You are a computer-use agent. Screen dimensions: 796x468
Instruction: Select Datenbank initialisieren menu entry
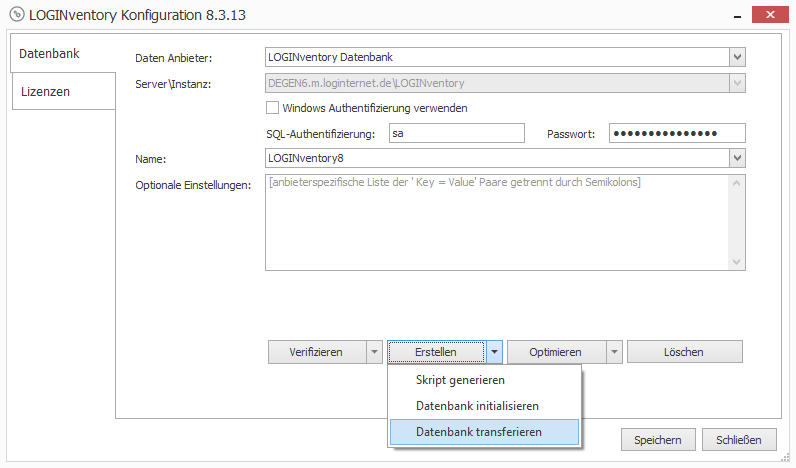[484, 406]
